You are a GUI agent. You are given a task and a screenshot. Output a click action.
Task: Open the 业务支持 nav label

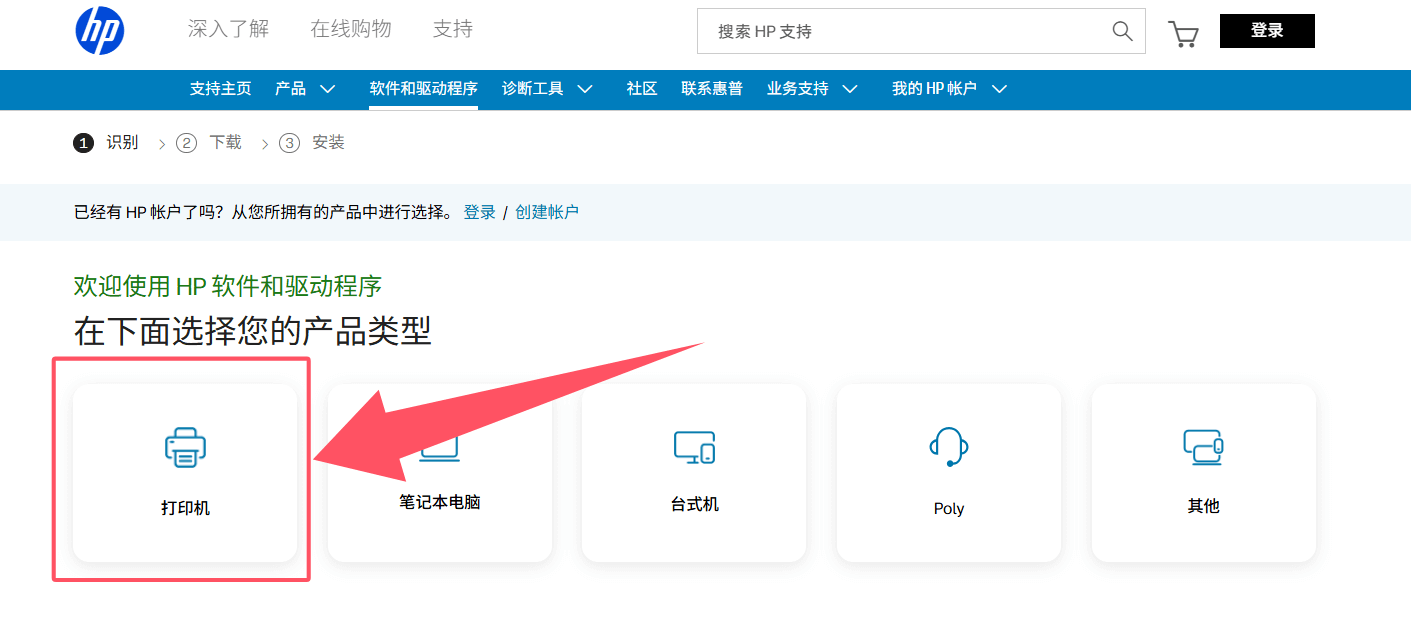[x=798, y=89]
